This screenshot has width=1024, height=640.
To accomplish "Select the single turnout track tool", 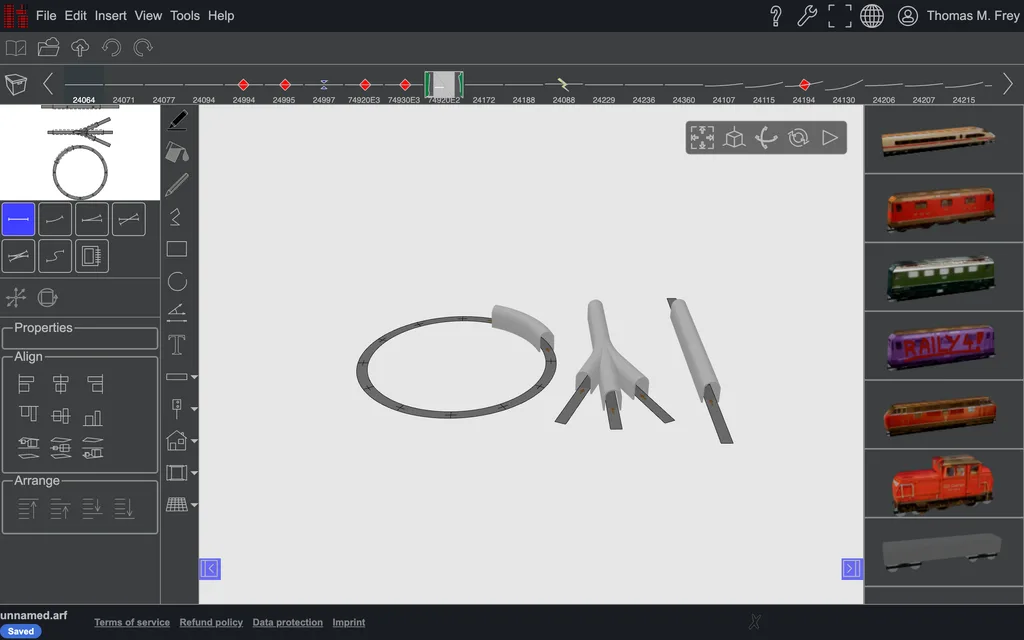I will pos(92,219).
